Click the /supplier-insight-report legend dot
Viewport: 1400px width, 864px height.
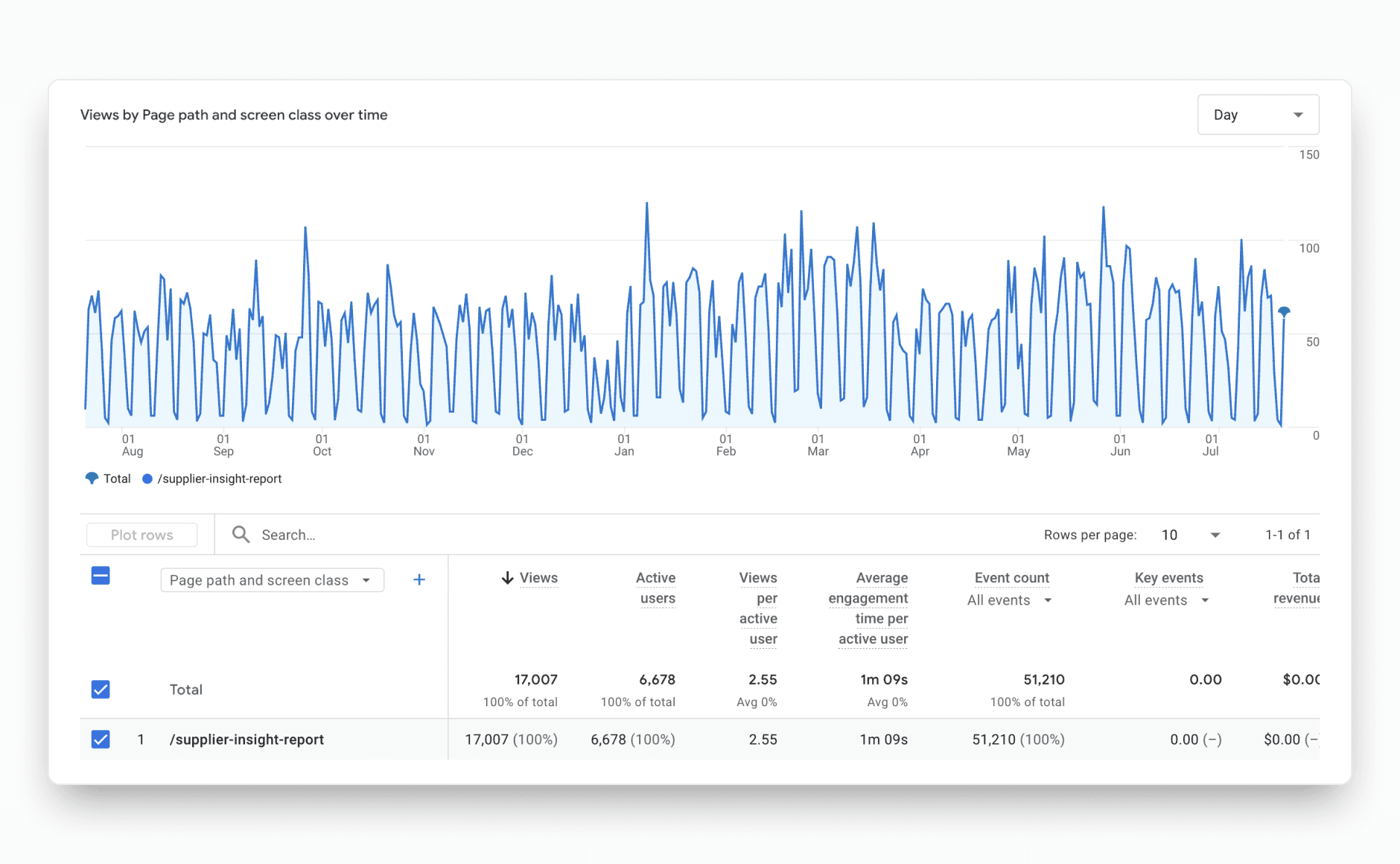(x=147, y=479)
